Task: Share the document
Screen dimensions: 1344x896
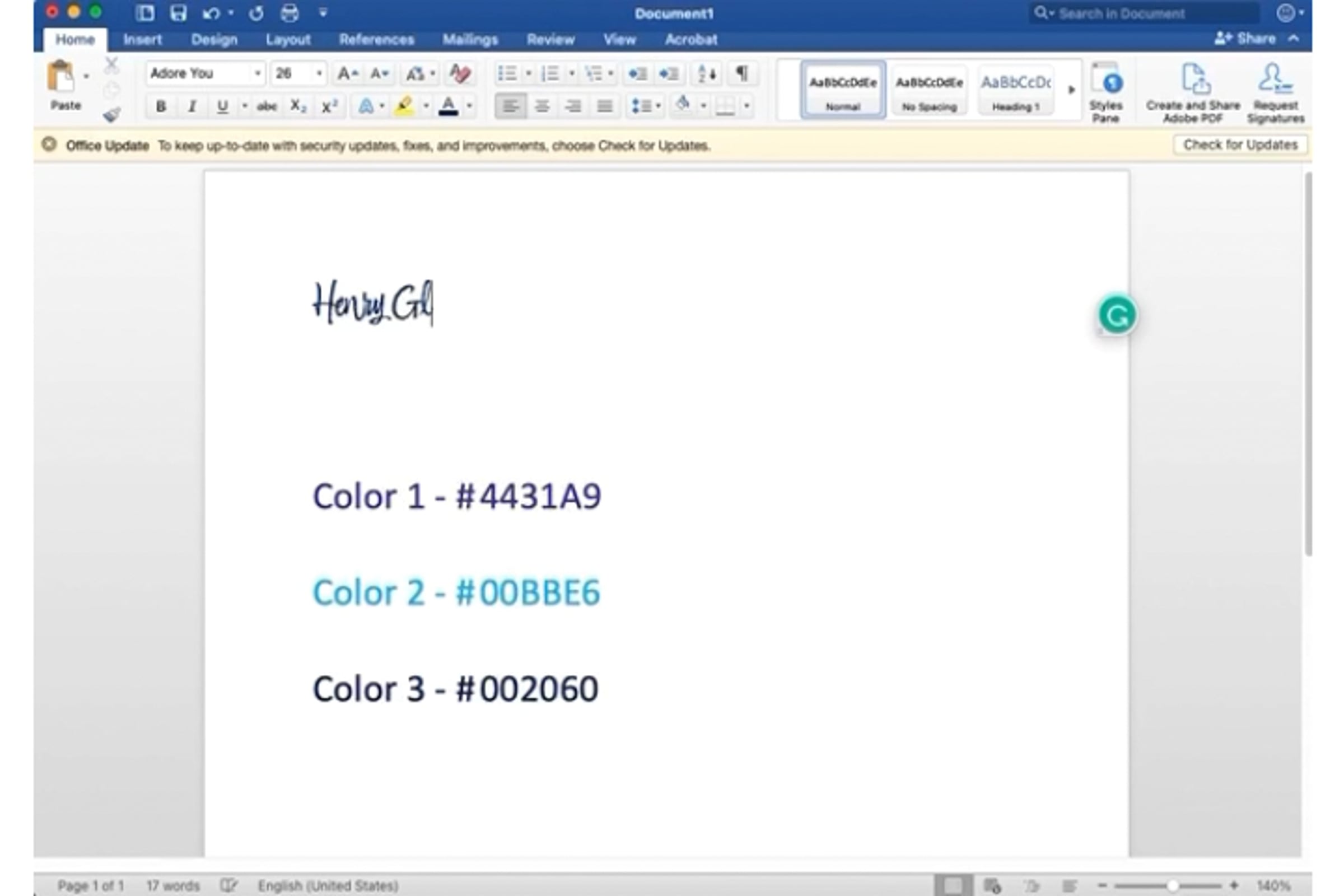Action: 1245,39
